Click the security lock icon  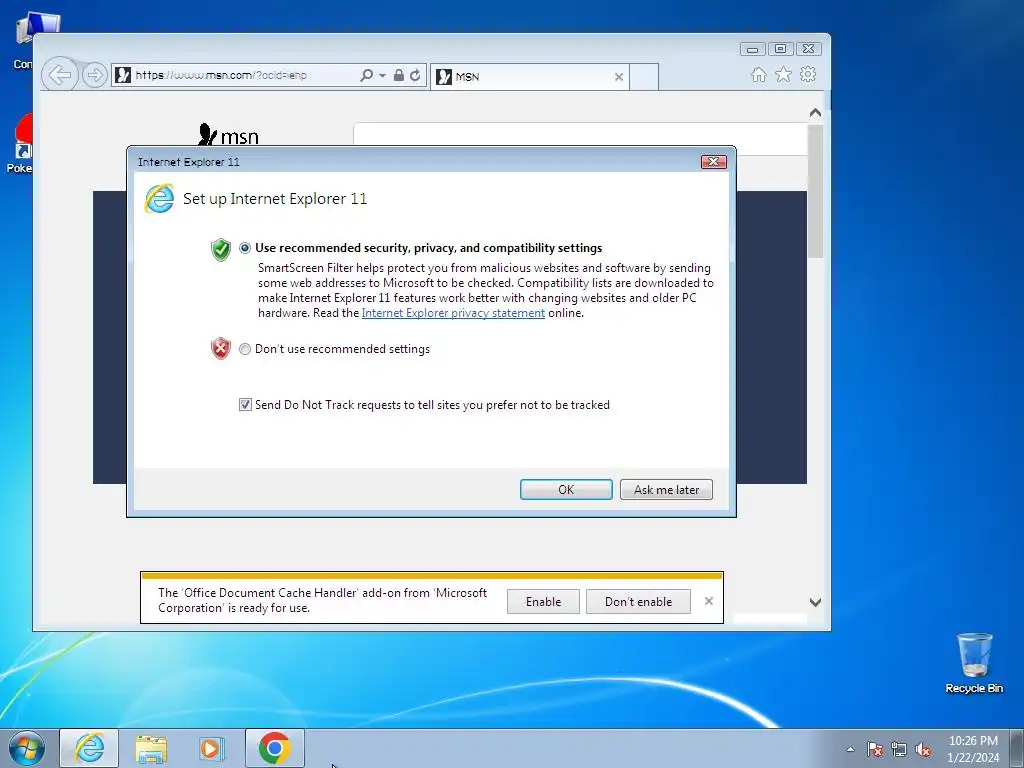tap(398, 75)
